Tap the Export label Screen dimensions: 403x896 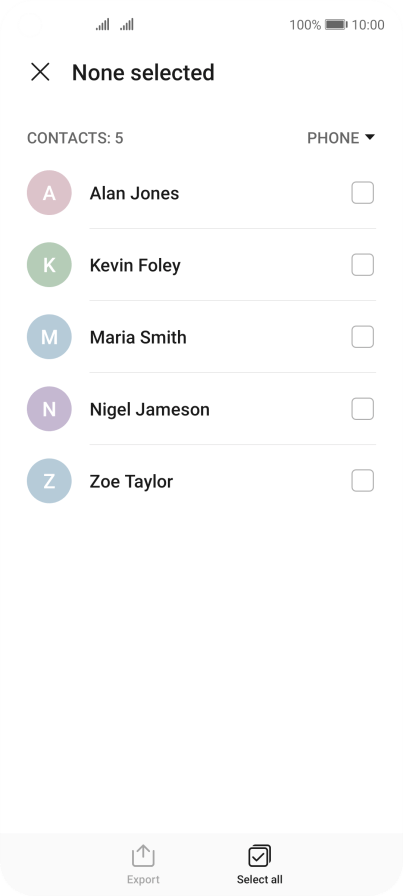pos(143,879)
